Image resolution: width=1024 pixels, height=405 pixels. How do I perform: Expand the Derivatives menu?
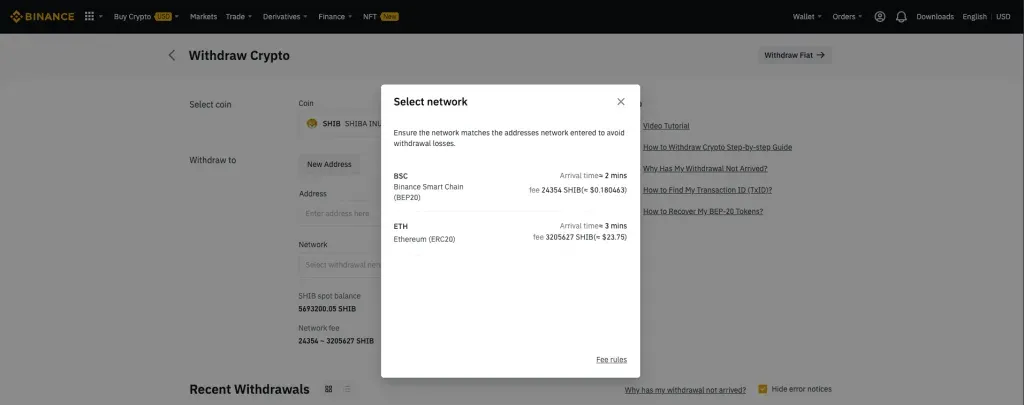coord(285,16)
